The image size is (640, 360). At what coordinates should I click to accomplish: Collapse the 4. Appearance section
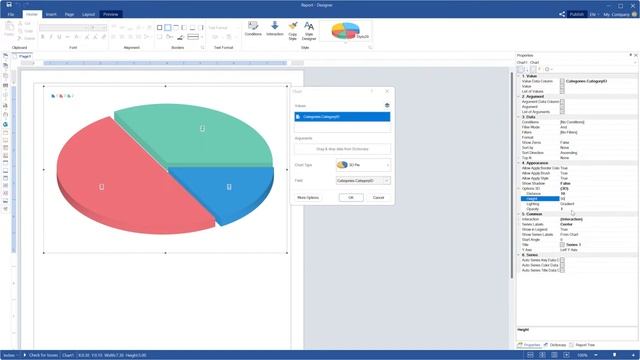(519, 163)
